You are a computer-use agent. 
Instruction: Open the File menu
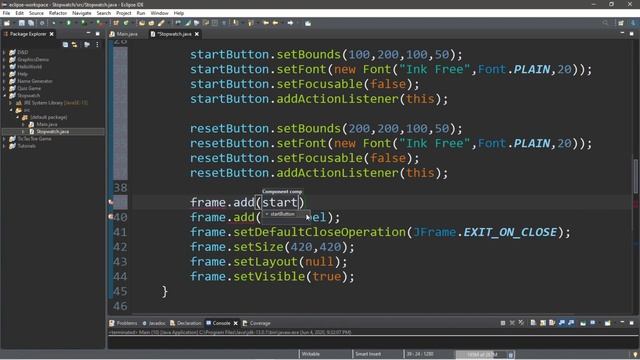tap(6, 13)
